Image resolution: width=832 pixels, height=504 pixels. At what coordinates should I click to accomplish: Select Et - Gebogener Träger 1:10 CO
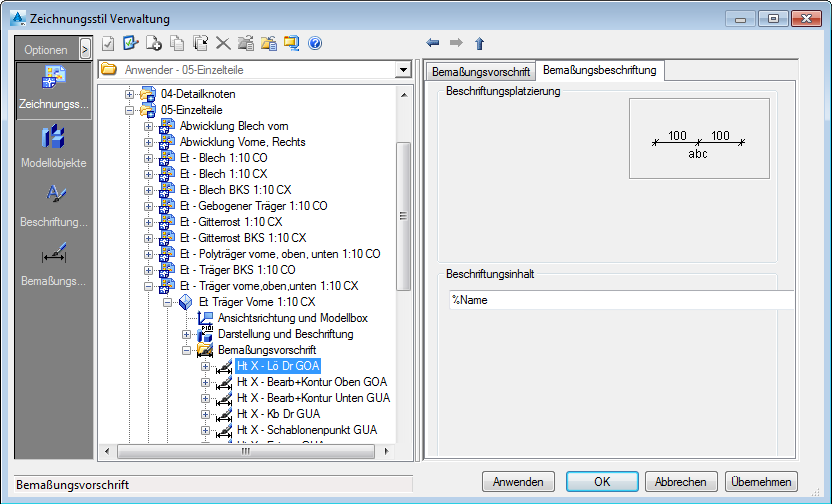tap(254, 206)
